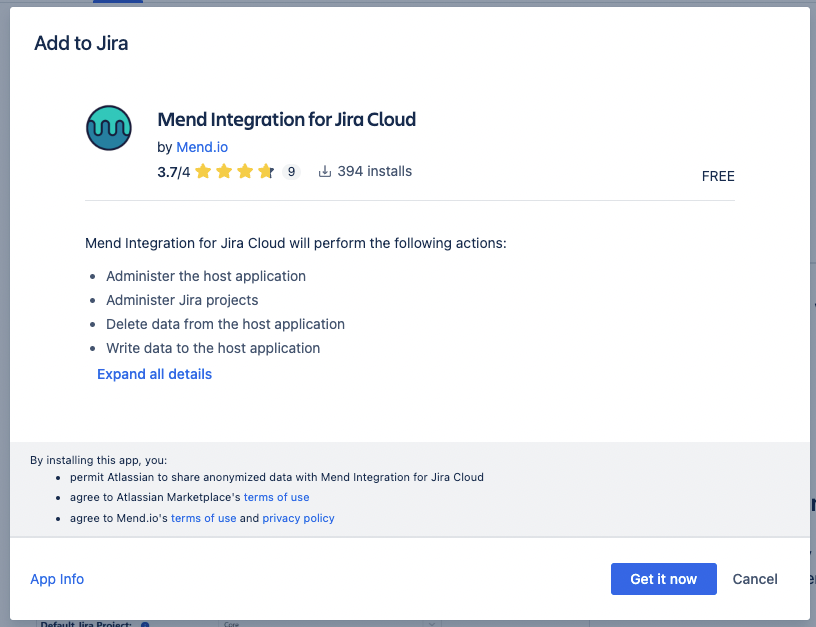This screenshot has height=627, width=816.
Task: Click the third rating star
Action: tap(245, 170)
